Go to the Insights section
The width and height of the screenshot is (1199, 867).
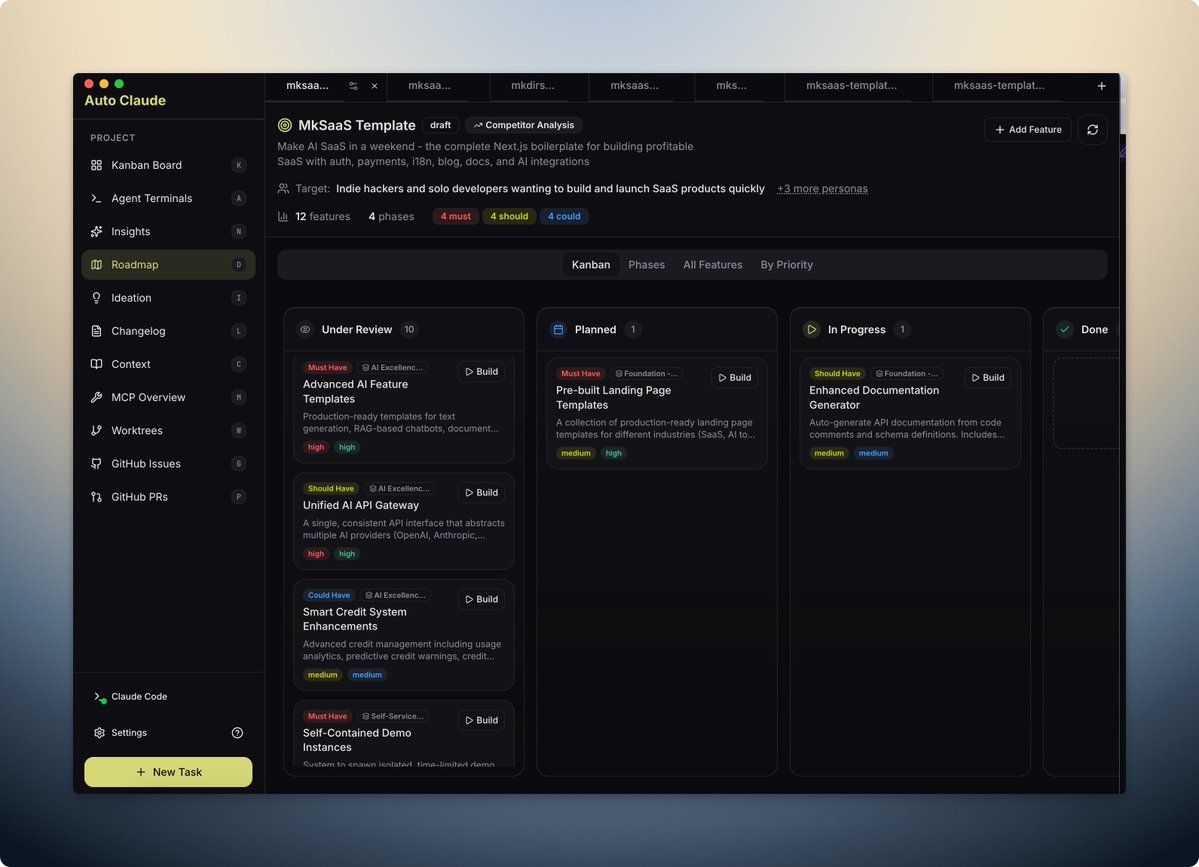pyautogui.click(x=167, y=232)
